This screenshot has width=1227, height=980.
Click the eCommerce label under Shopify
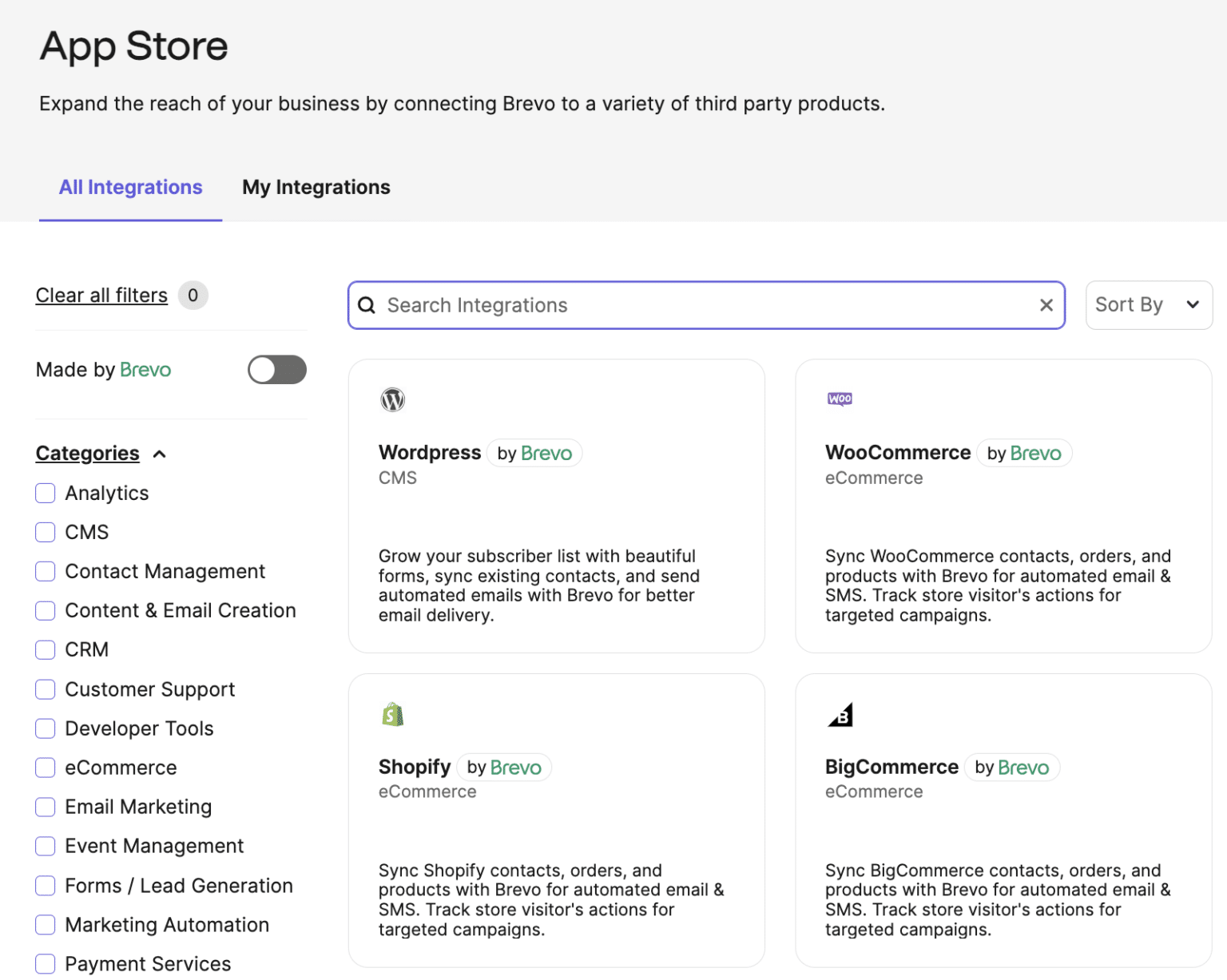427,792
